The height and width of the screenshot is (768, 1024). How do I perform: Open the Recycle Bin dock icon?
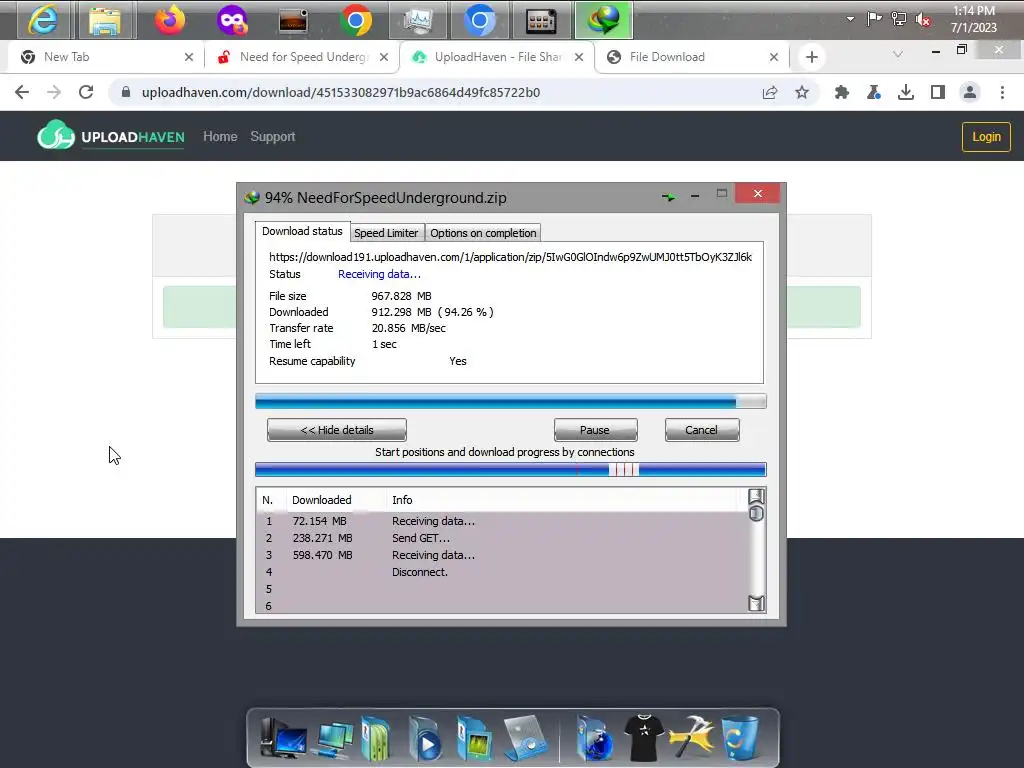pyautogui.click(x=740, y=738)
